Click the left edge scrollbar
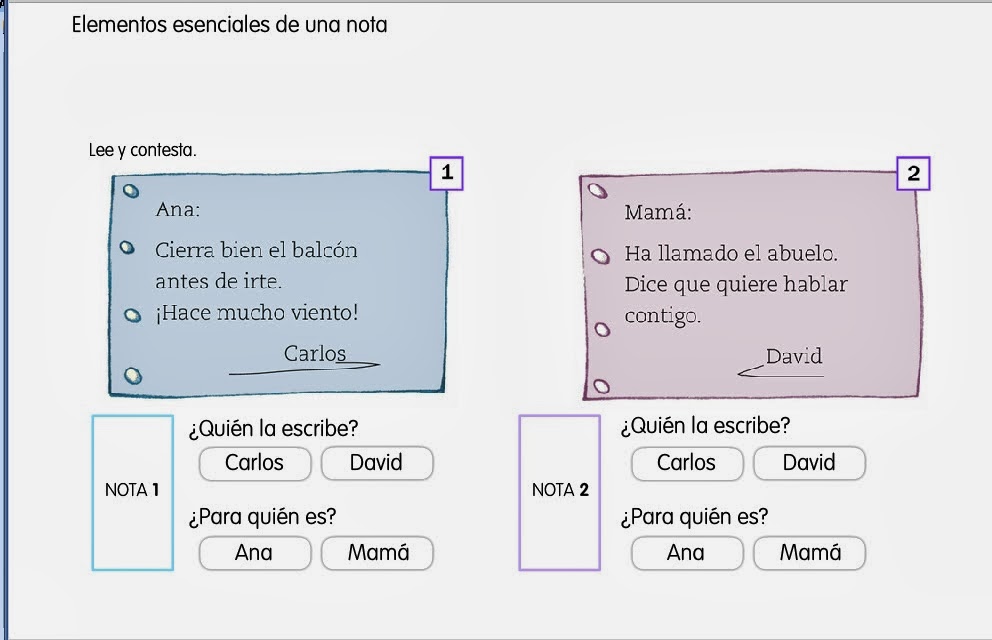992x640 pixels. click(x=6, y=320)
